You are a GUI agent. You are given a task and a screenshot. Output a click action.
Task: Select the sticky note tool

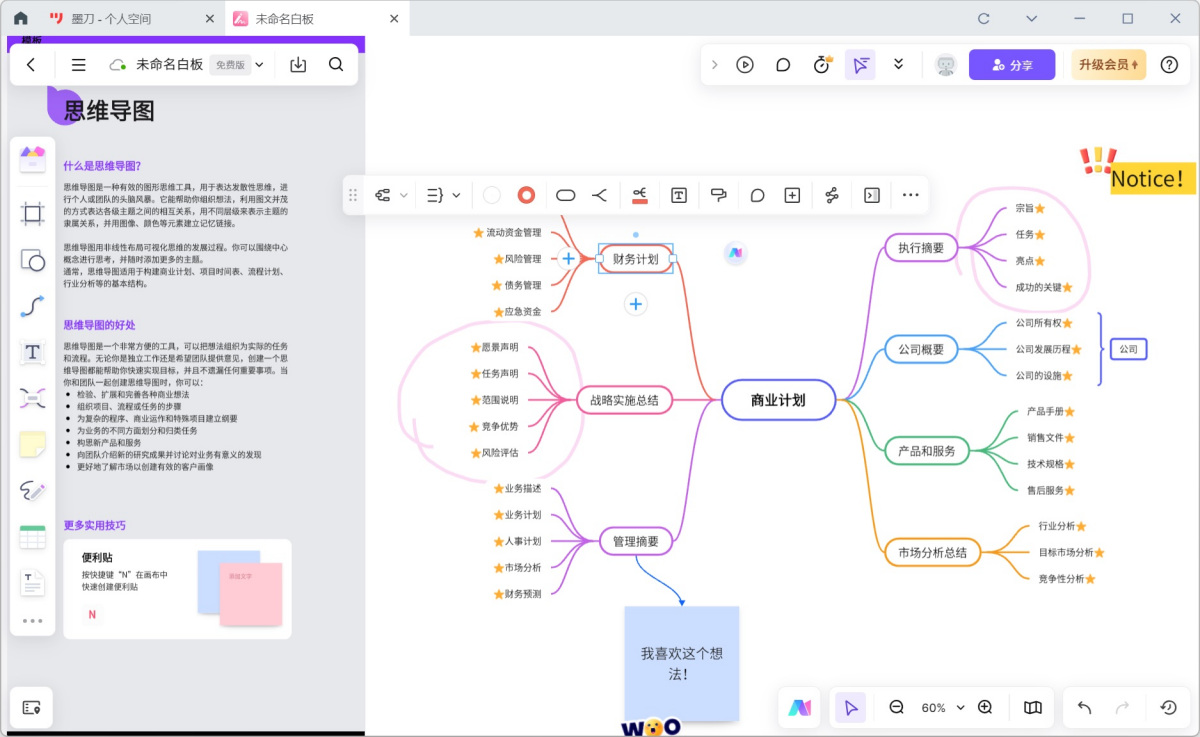tap(33, 444)
